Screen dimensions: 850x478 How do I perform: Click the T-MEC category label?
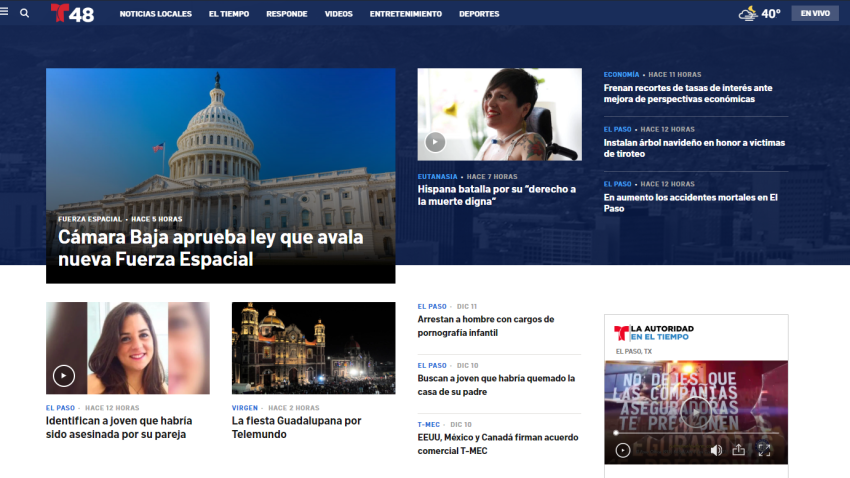coord(428,425)
